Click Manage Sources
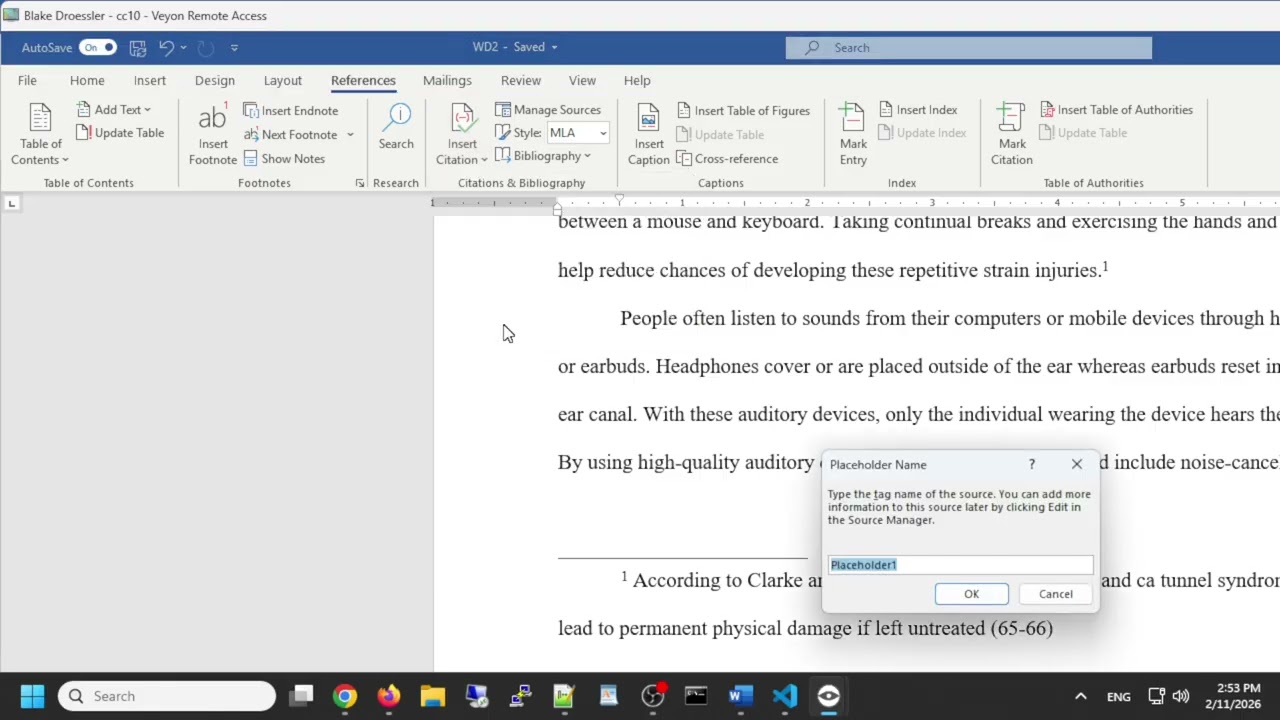Screen dimensions: 1280x720 [x=548, y=110]
